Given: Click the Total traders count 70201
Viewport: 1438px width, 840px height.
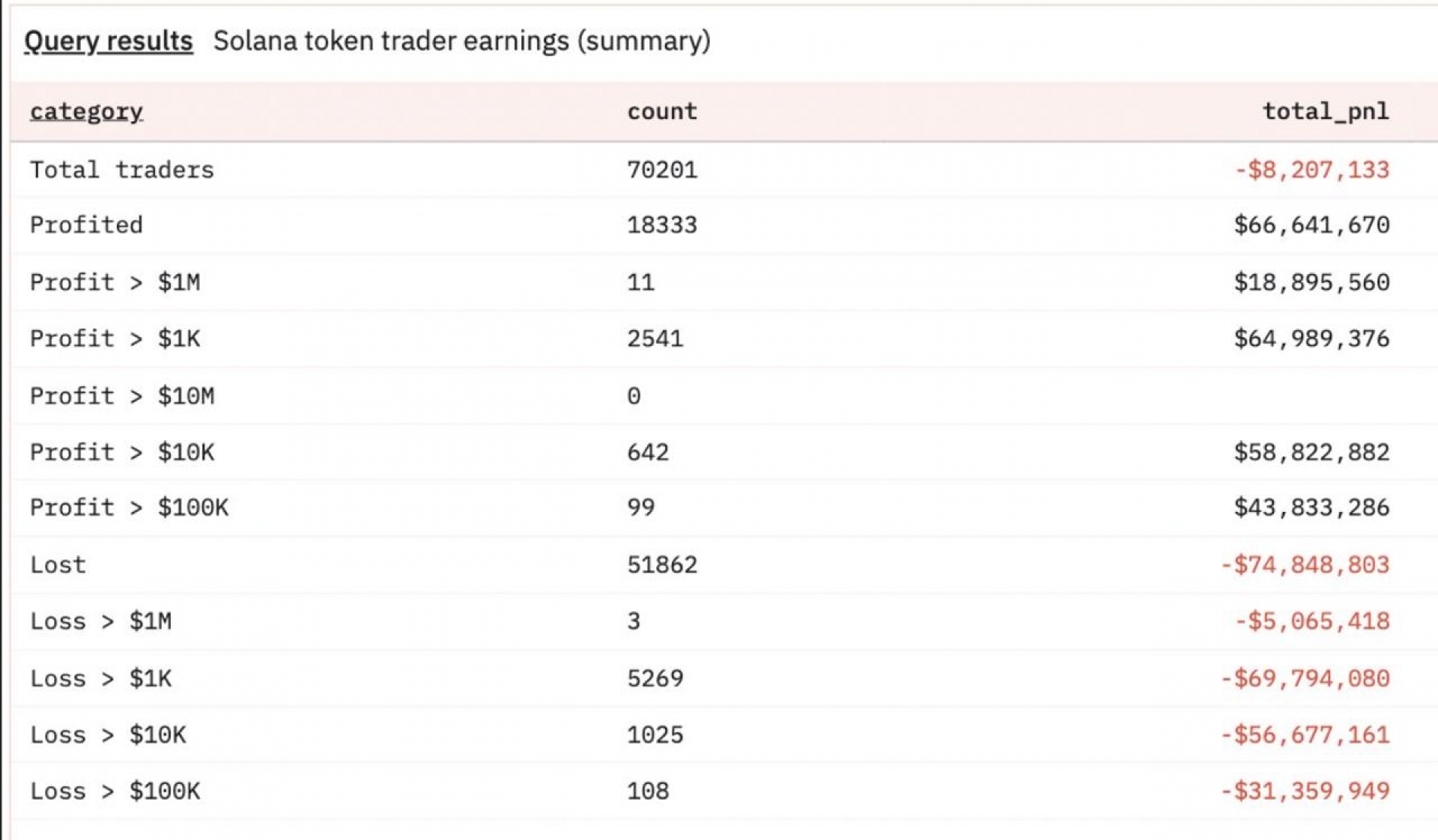Looking at the screenshot, I should (x=662, y=170).
